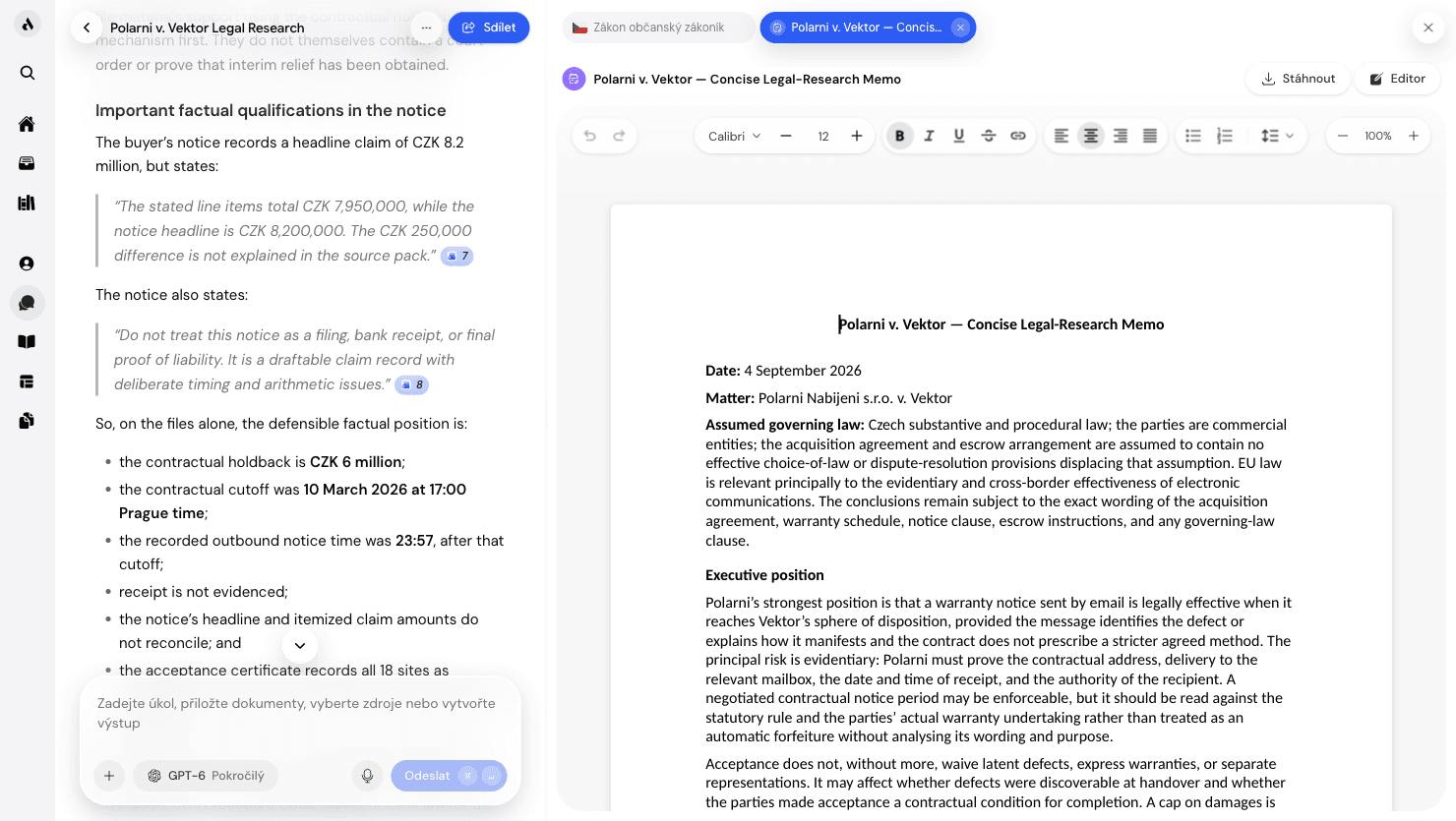Align text to the right
This screenshot has height=821, width=1456.
tap(1121, 136)
